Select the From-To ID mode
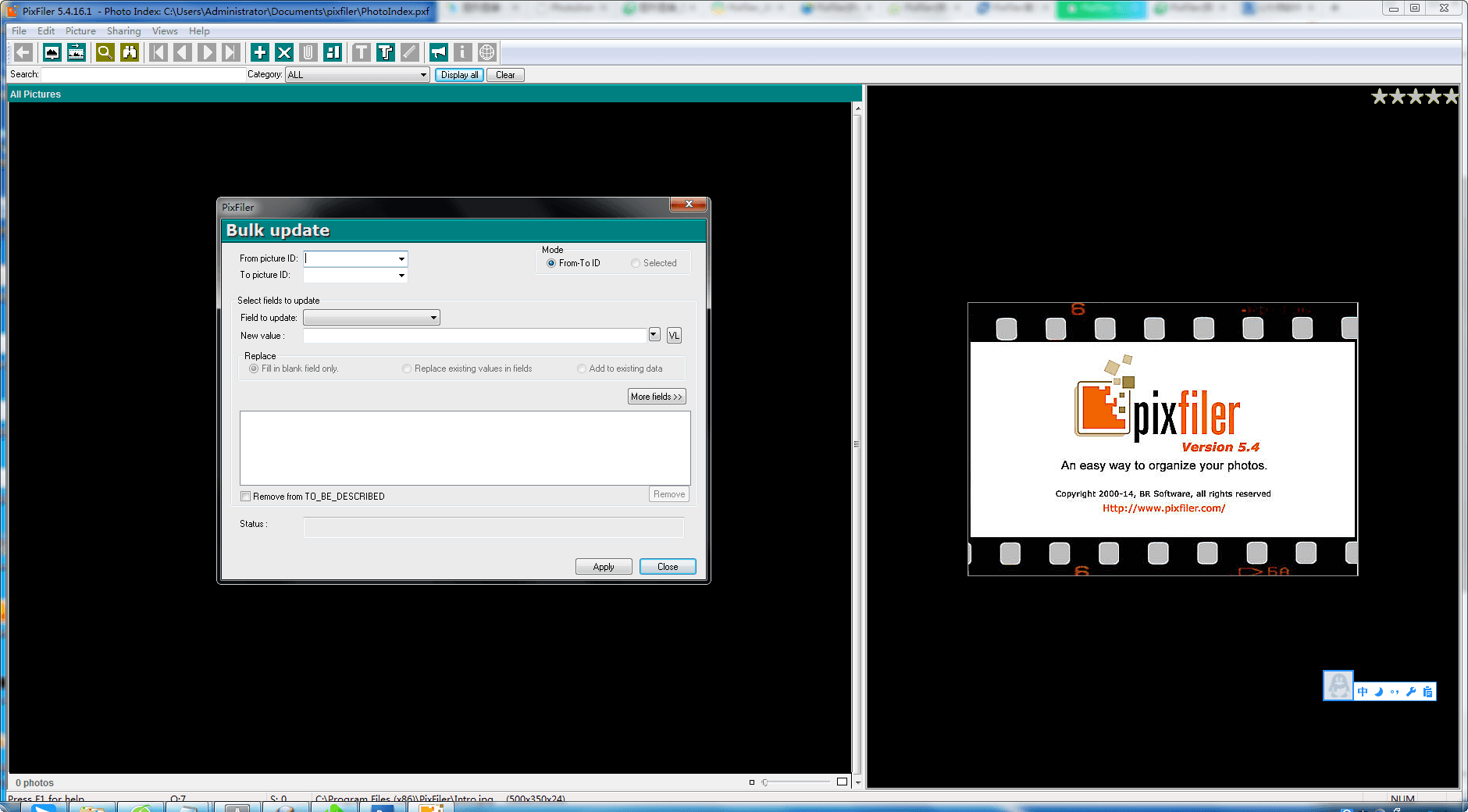Screen dimensions: 1468x812 551,263
